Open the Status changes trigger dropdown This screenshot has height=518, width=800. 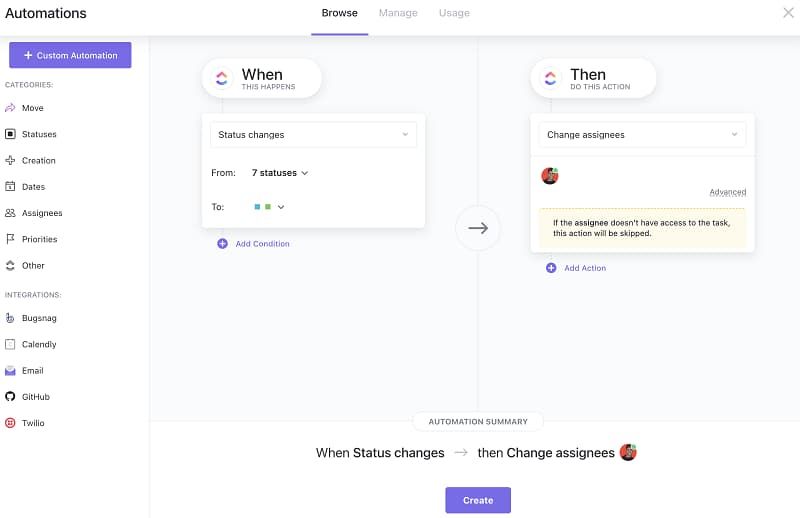314,135
